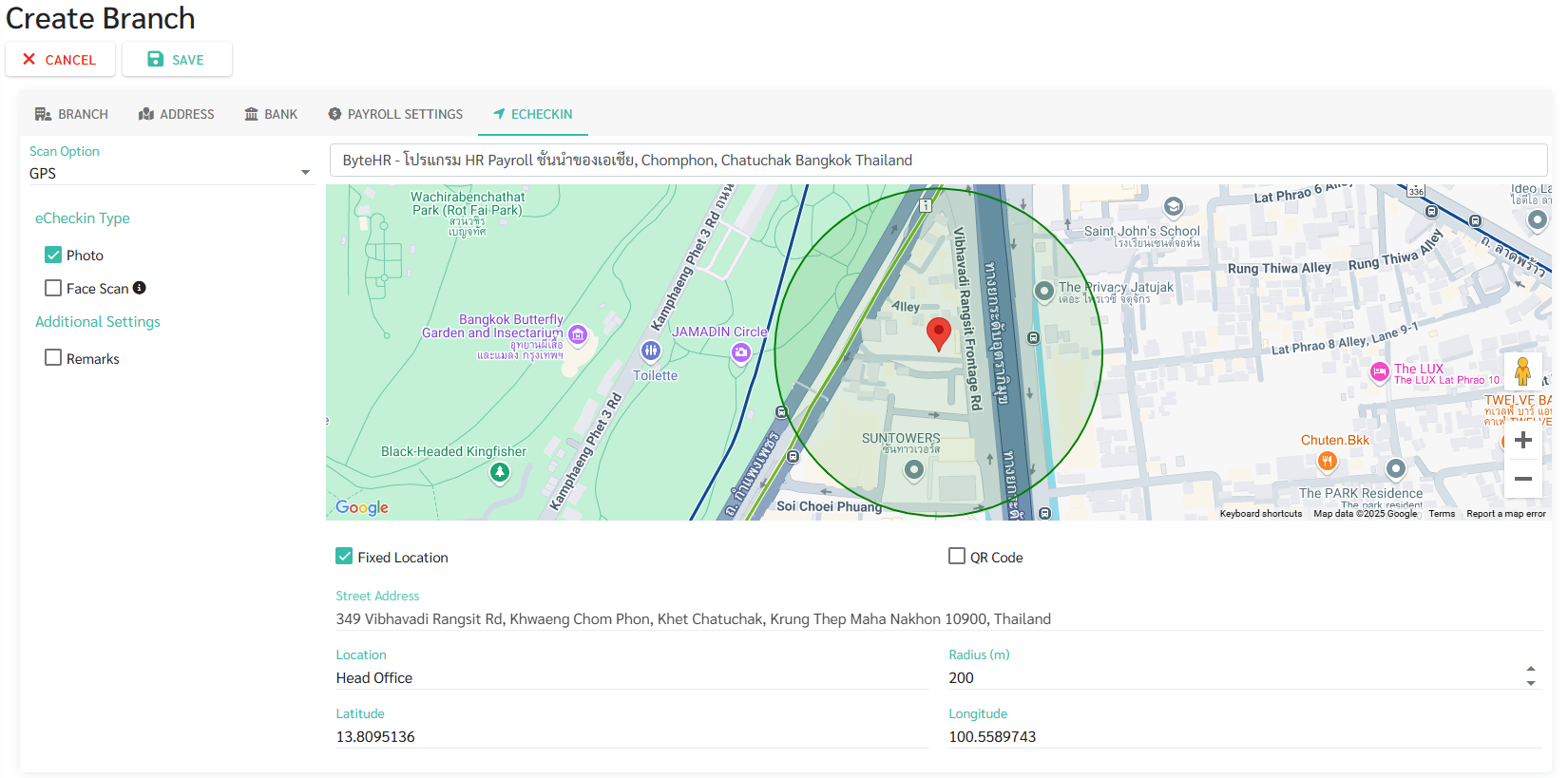Click the red map location pin
Image resolution: width=1568 pixels, height=778 pixels.
938,334
